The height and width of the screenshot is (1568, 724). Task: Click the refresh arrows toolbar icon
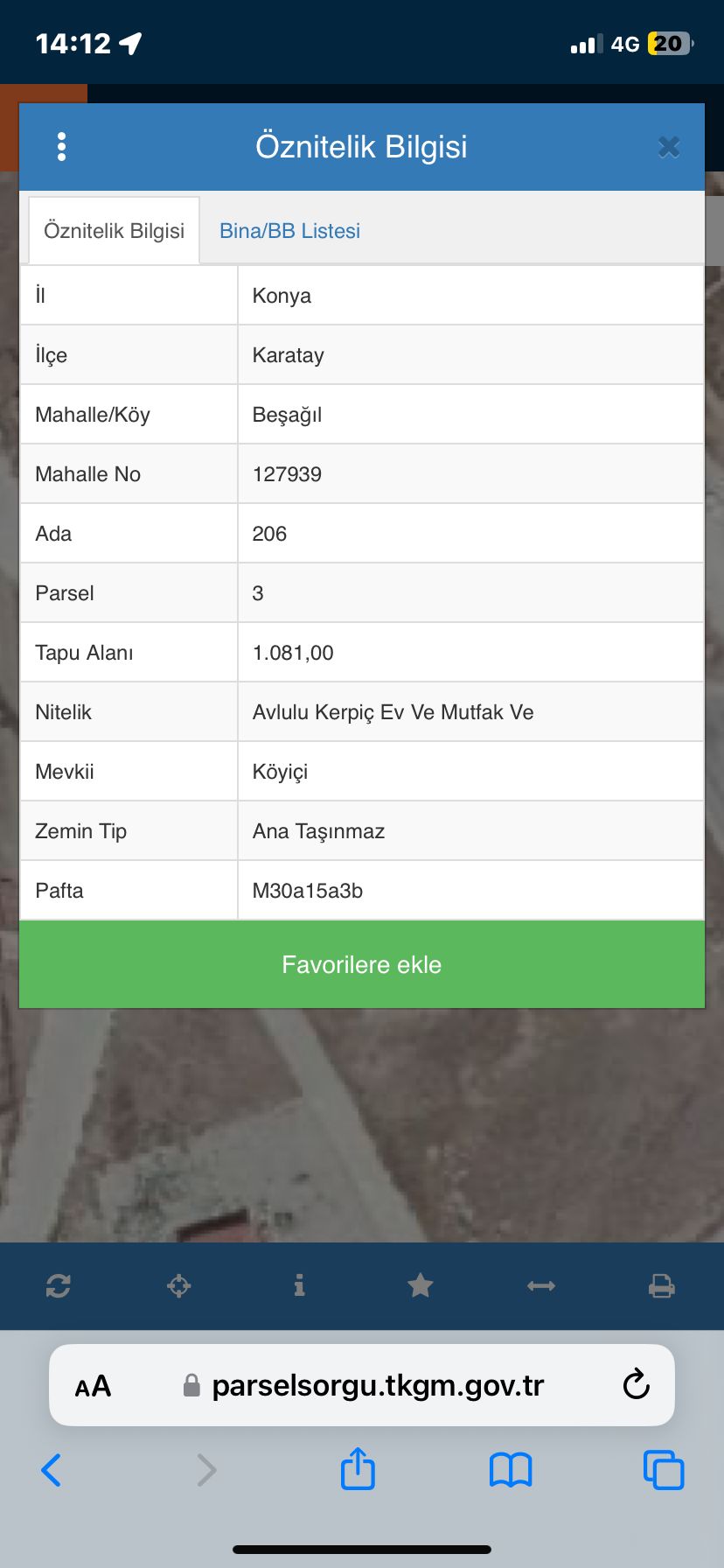tap(59, 1285)
